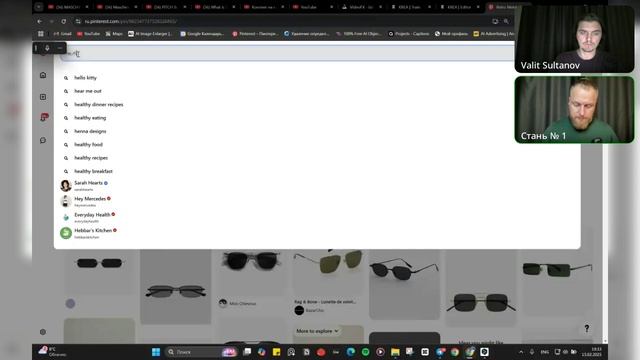The width and height of the screenshot is (640, 360).
Task: Select the 'healthy dinner recipes' suggestion
Action: (98, 104)
